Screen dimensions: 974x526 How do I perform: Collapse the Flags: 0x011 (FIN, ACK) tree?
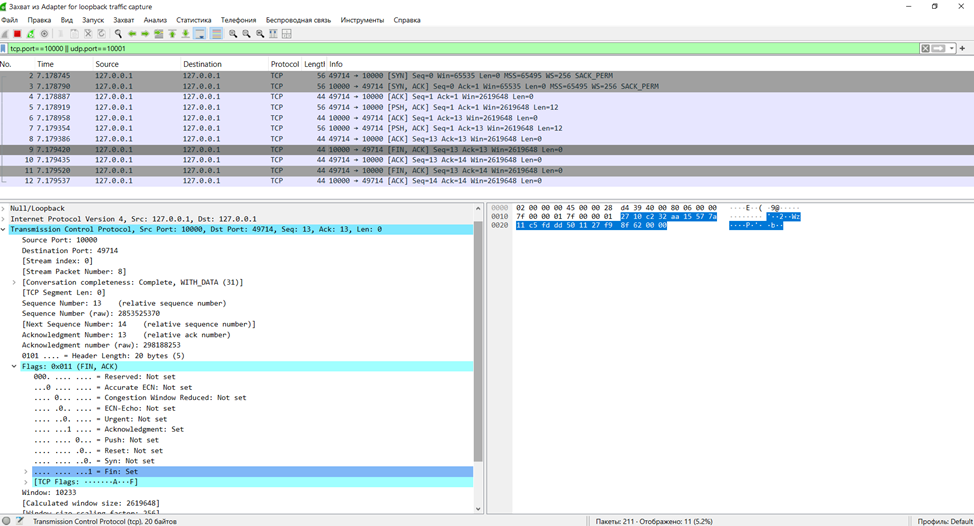click(x=14, y=367)
